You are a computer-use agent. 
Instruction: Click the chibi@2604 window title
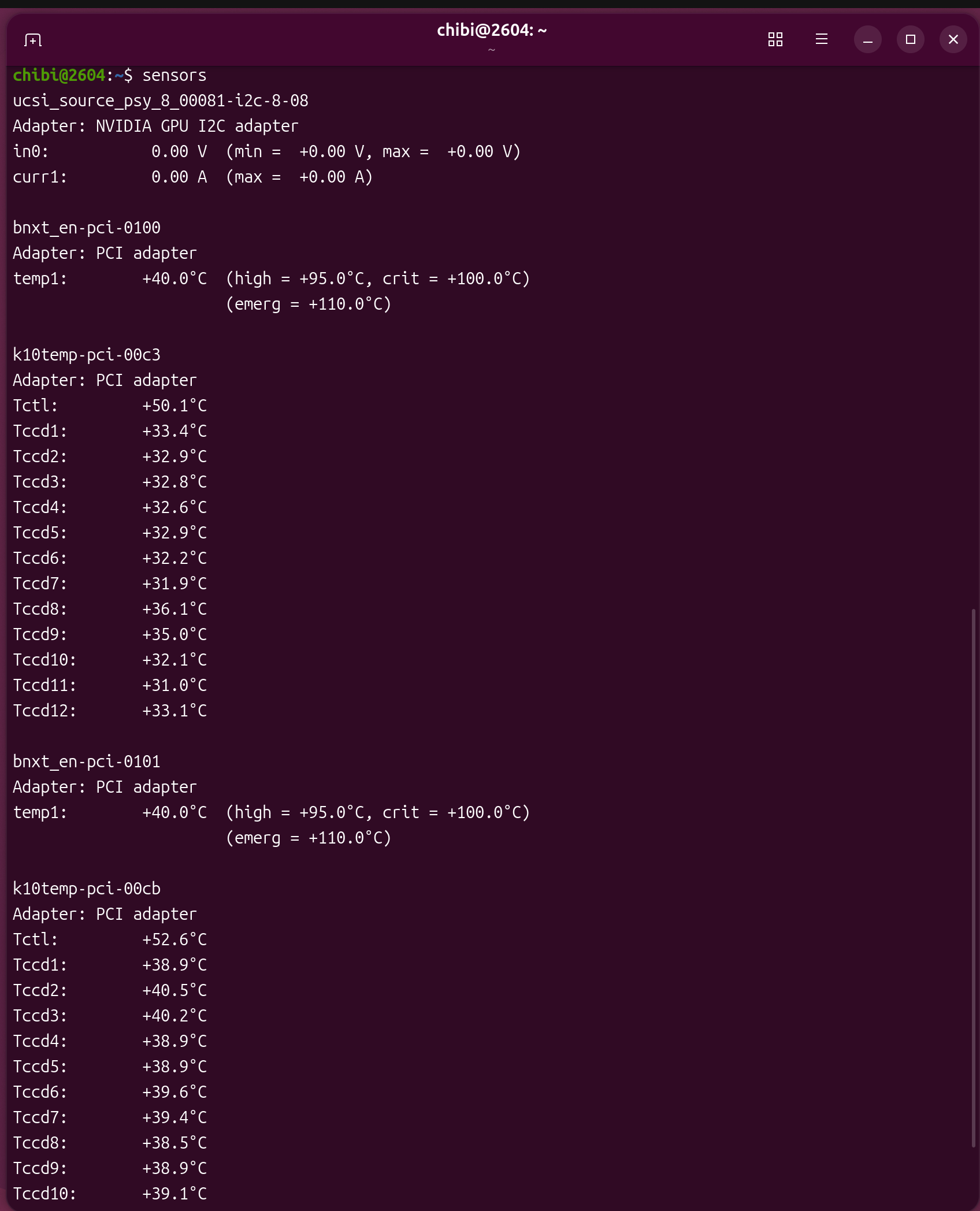point(491,30)
